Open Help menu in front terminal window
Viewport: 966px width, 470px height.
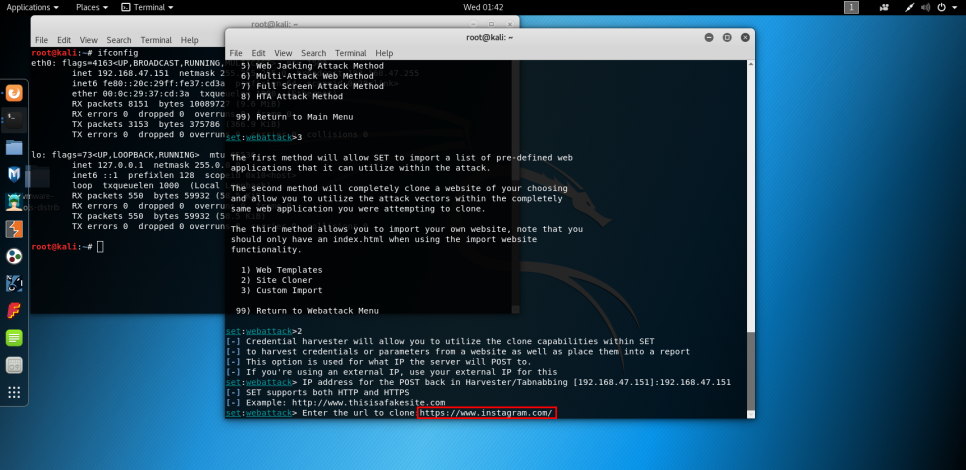click(384, 53)
